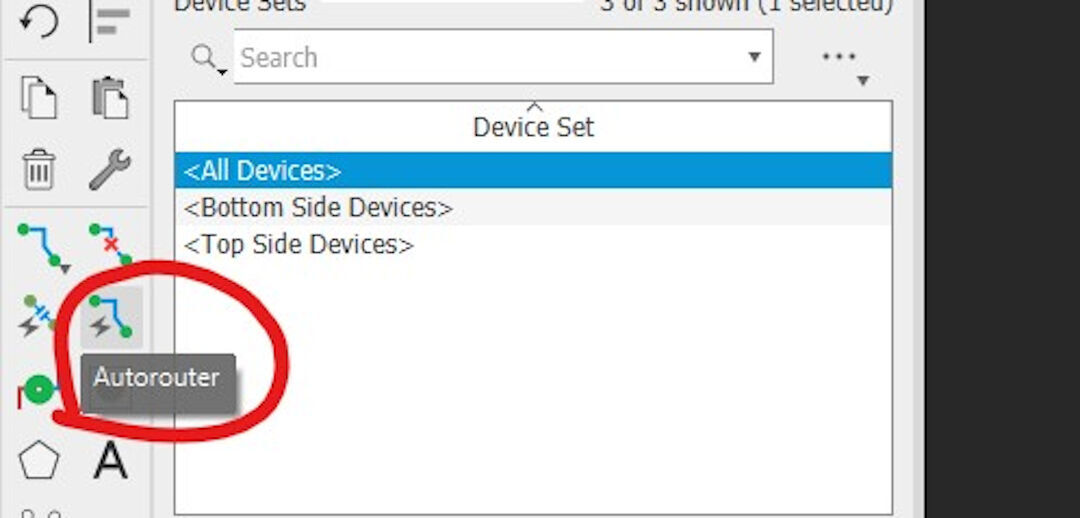Click the Undo arrow icon
The width and height of the screenshot is (1080, 518).
tap(39, 22)
